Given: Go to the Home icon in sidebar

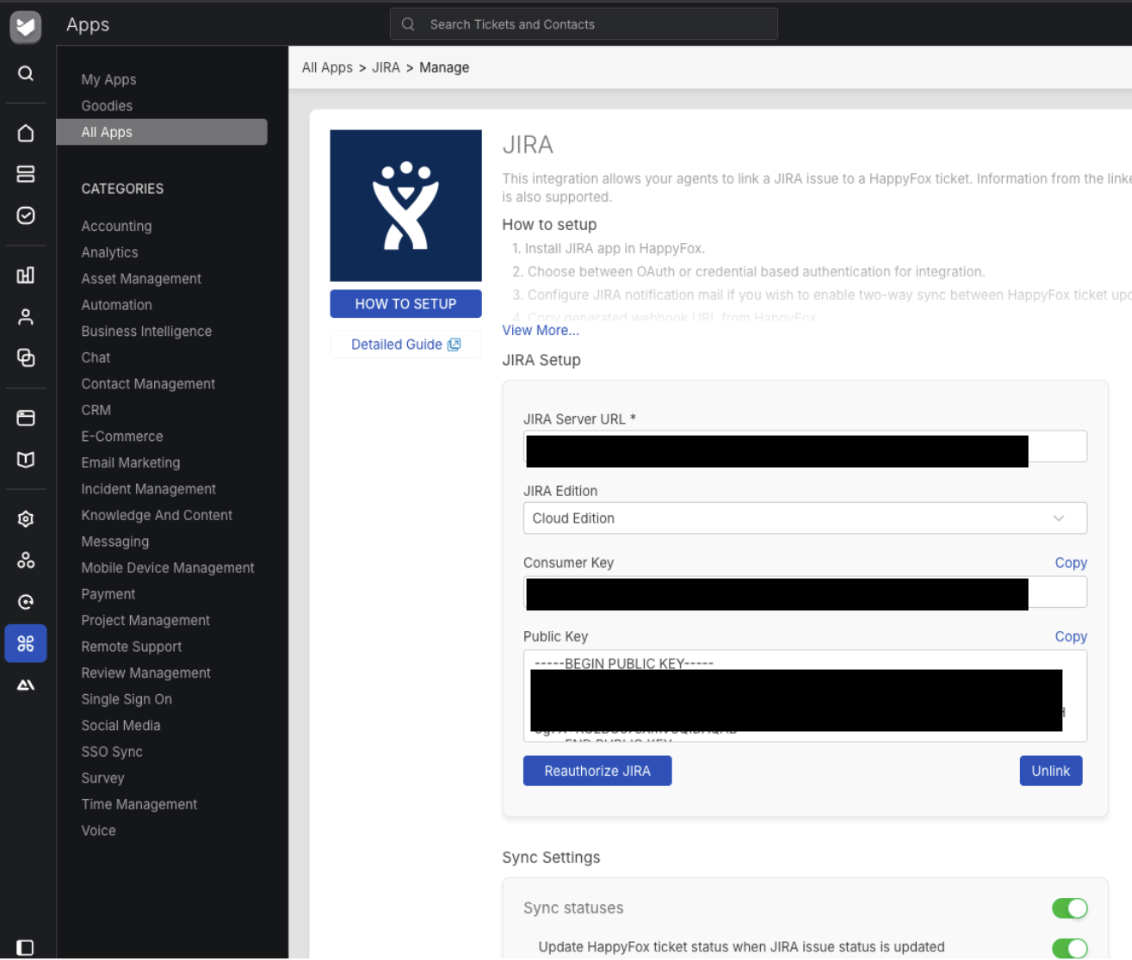Looking at the screenshot, I should pyautogui.click(x=26, y=133).
